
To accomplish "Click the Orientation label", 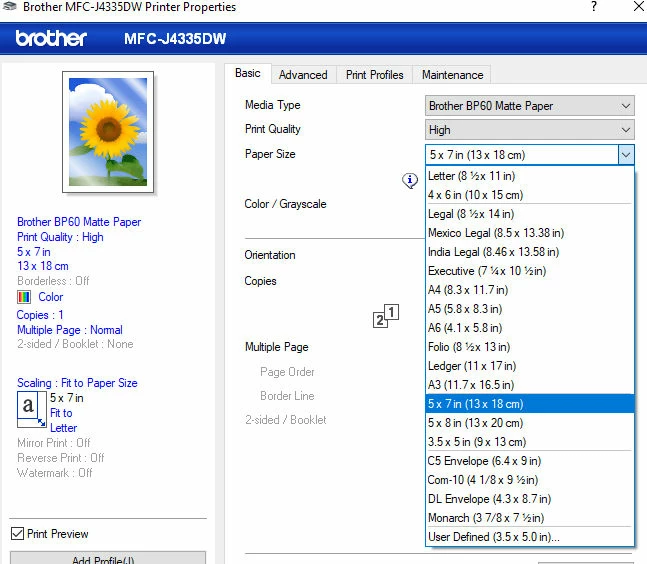I will tap(270, 255).
